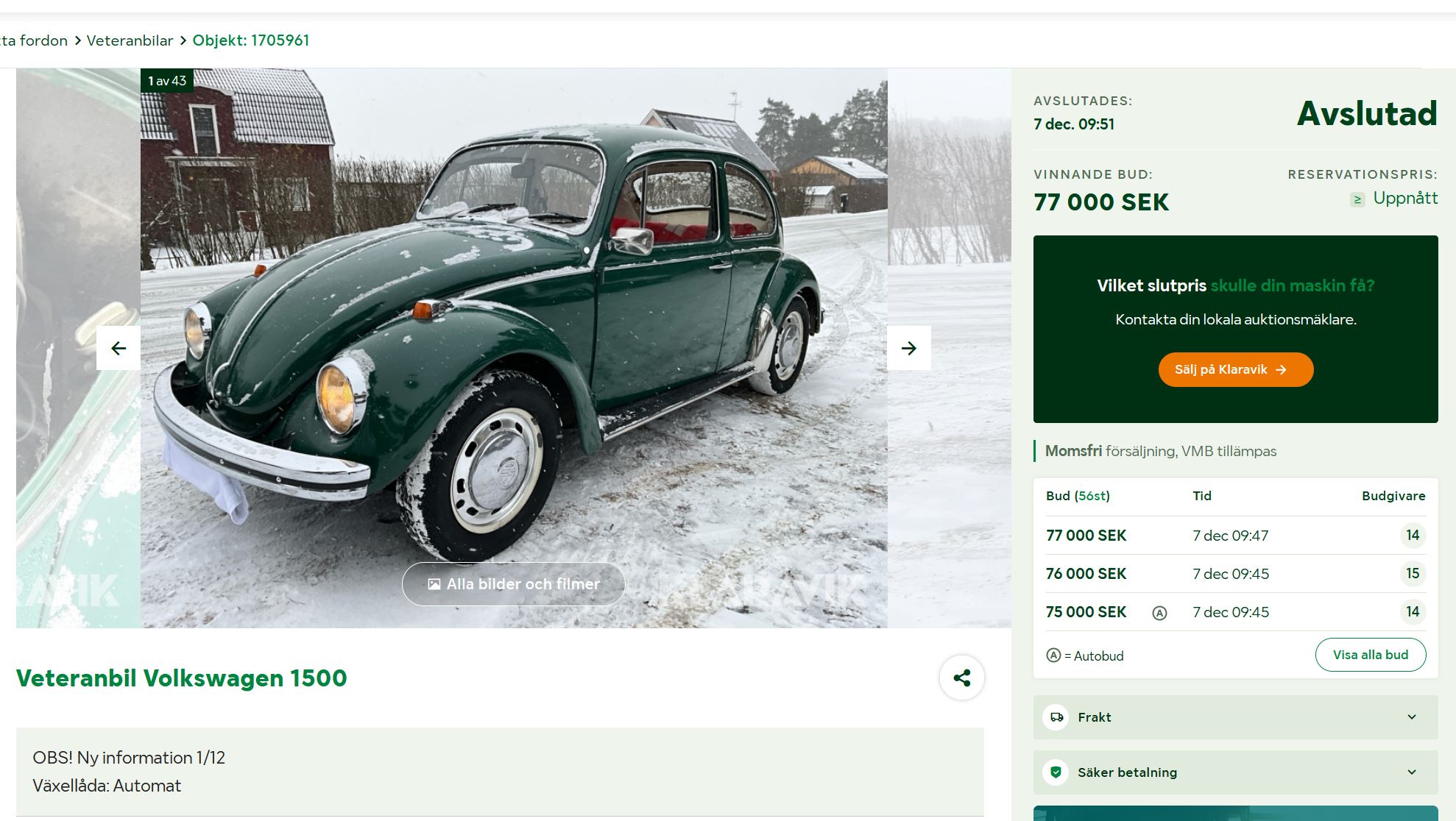1456x821 pixels.
Task: Click the 77 000 SEK bid row
Action: (x=1236, y=536)
